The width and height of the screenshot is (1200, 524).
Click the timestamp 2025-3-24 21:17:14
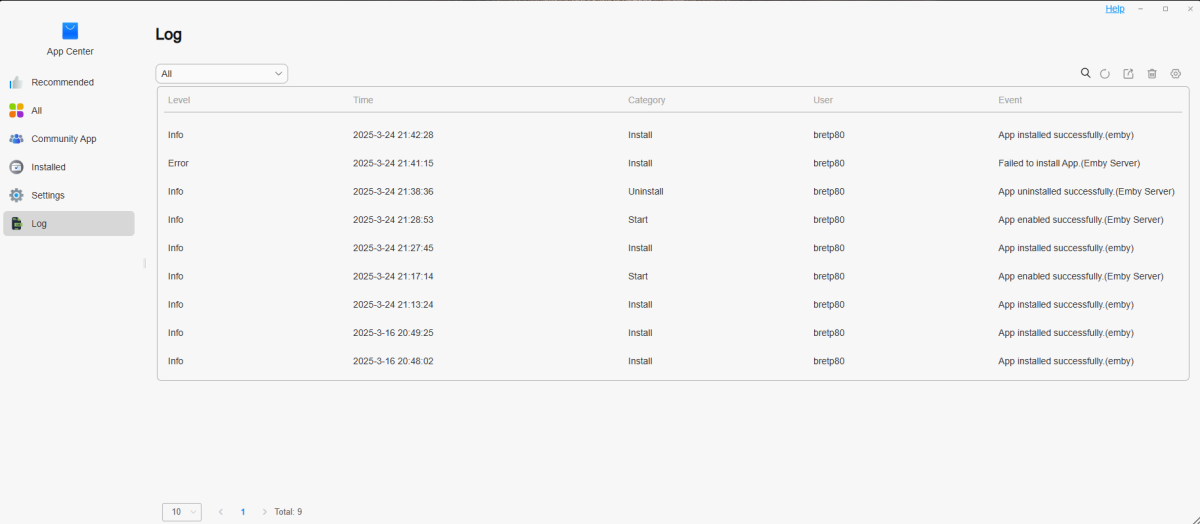[393, 276]
